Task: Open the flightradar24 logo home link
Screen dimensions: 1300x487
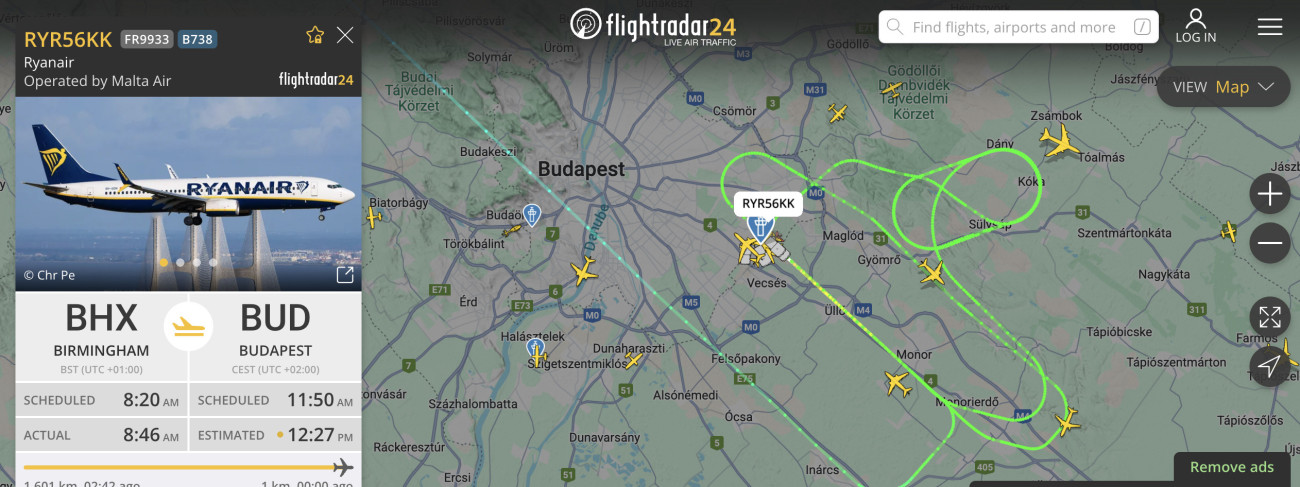Action: pyautogui.click(x=652, y=26)
